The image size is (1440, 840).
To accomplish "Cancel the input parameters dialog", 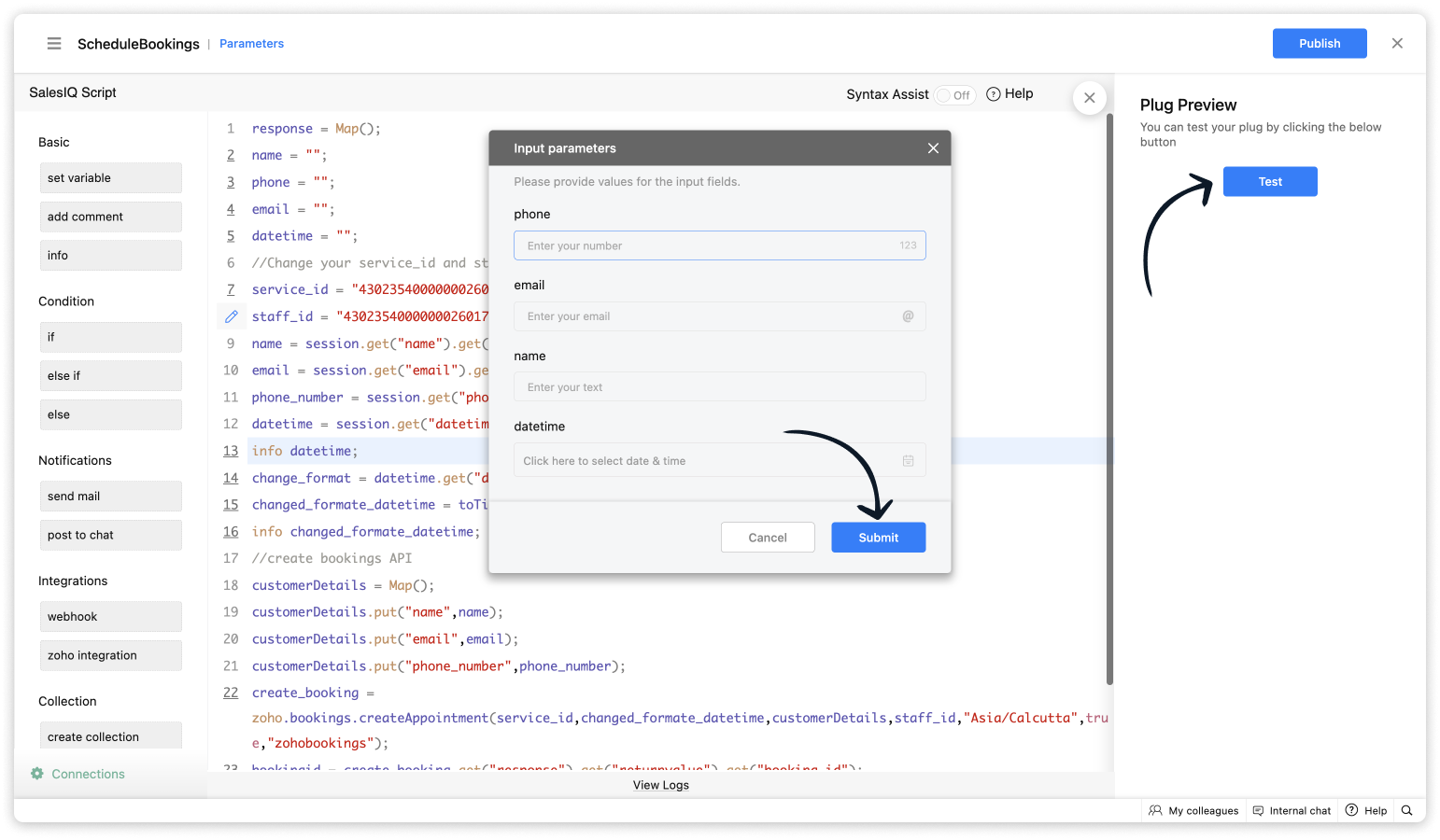I will (x=767, y=538).
